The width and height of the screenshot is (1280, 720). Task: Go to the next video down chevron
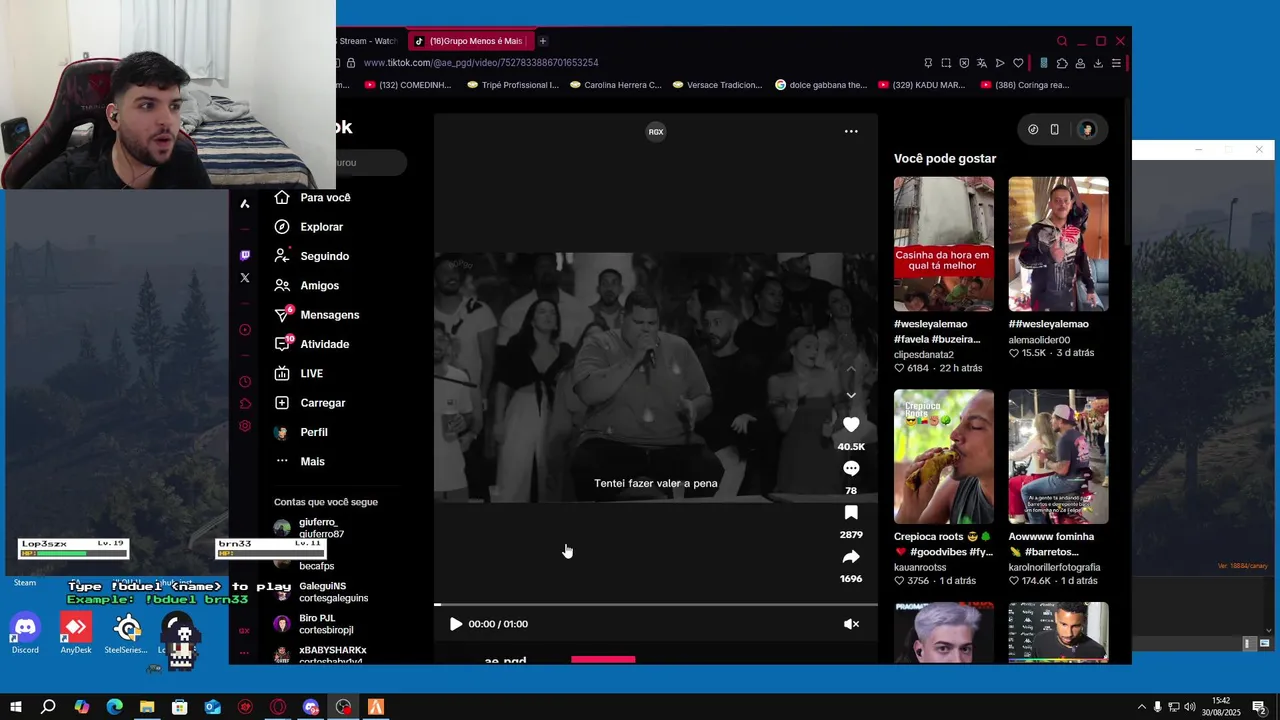click(x=851, y=395)
